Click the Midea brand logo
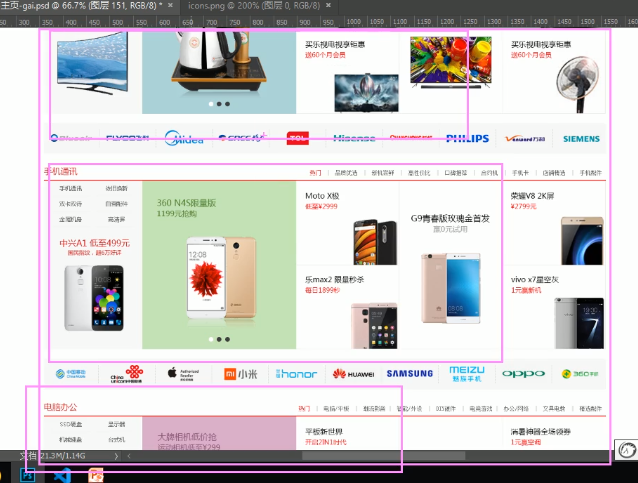Image resolution: width=638 pixels, height=483 pixels. (184, 138)
